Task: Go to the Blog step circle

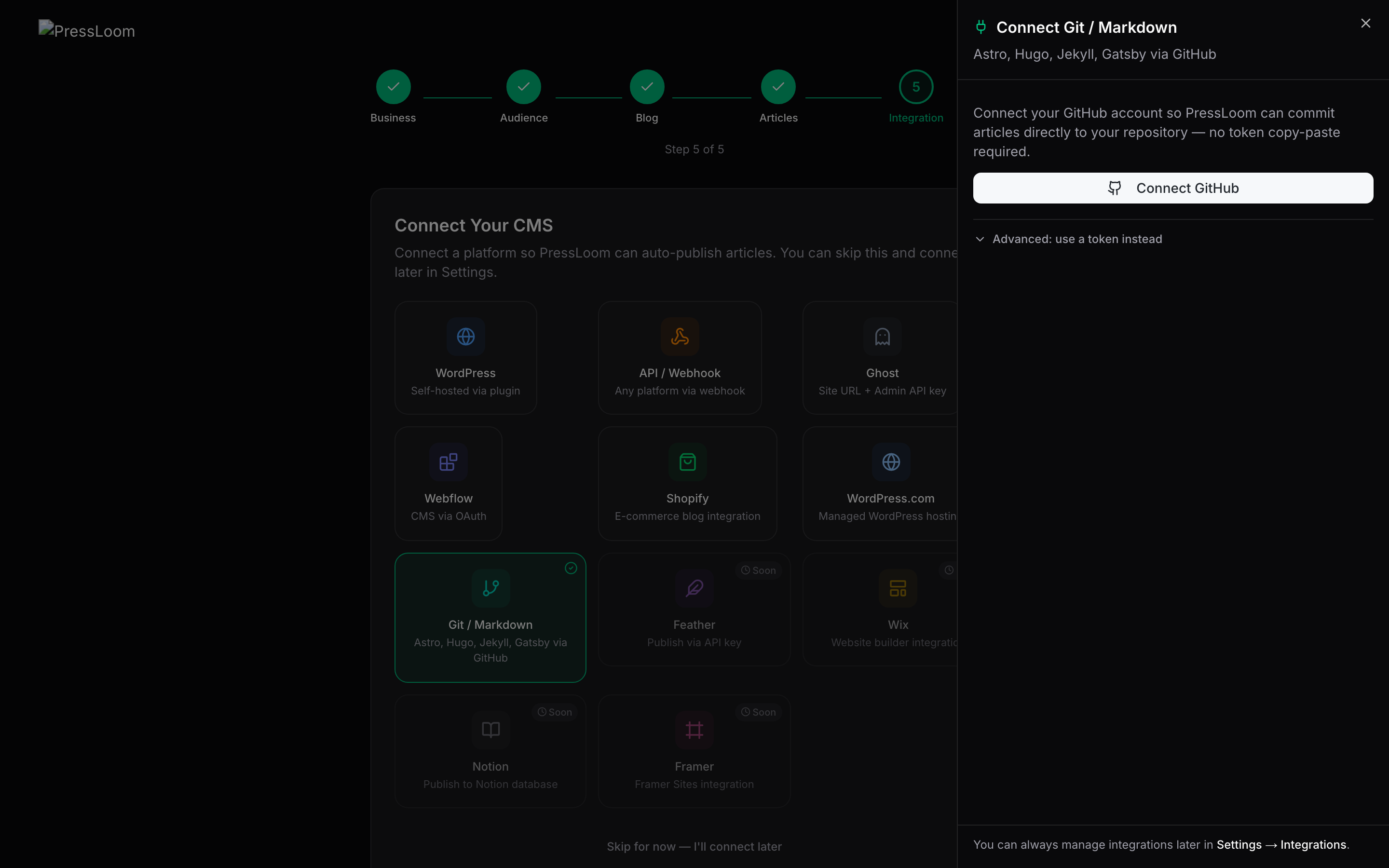Action: point(647,87)
